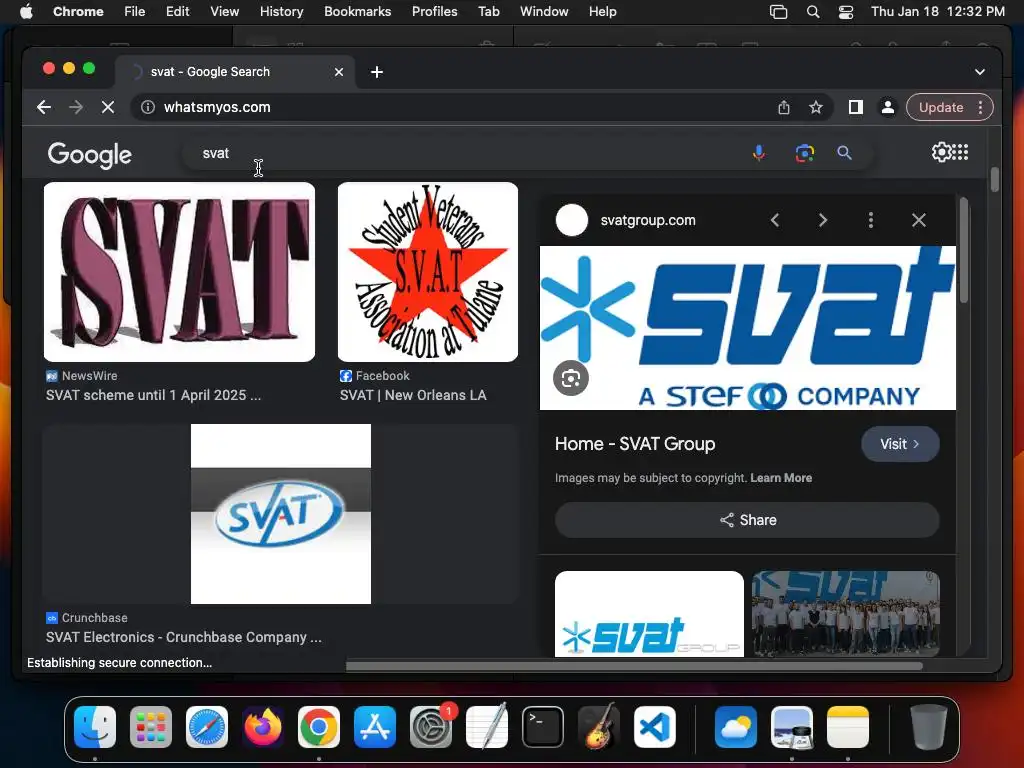Open a new tab with the plus button
The width and height of the screenshot is (1024, 768).
coord(377,72)
